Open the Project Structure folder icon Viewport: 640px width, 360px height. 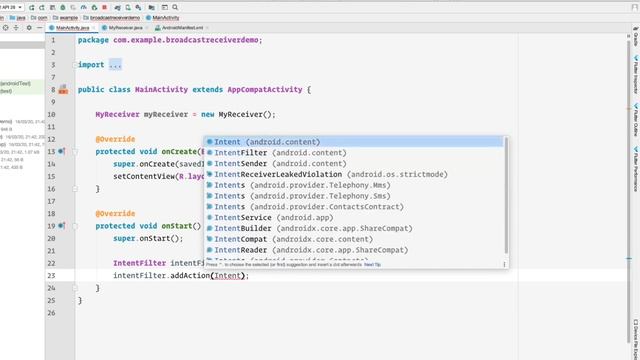click(151, 7)
